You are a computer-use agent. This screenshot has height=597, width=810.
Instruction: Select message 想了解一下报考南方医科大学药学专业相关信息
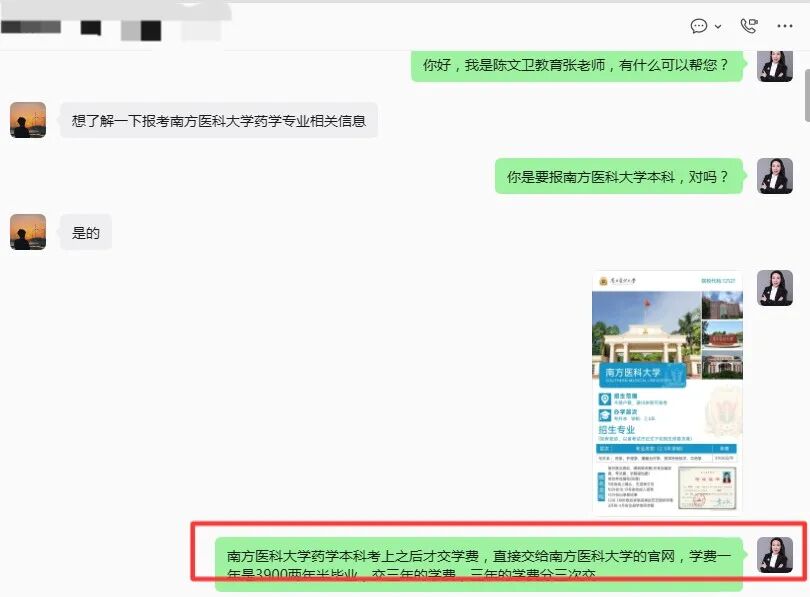pos(219,121)
